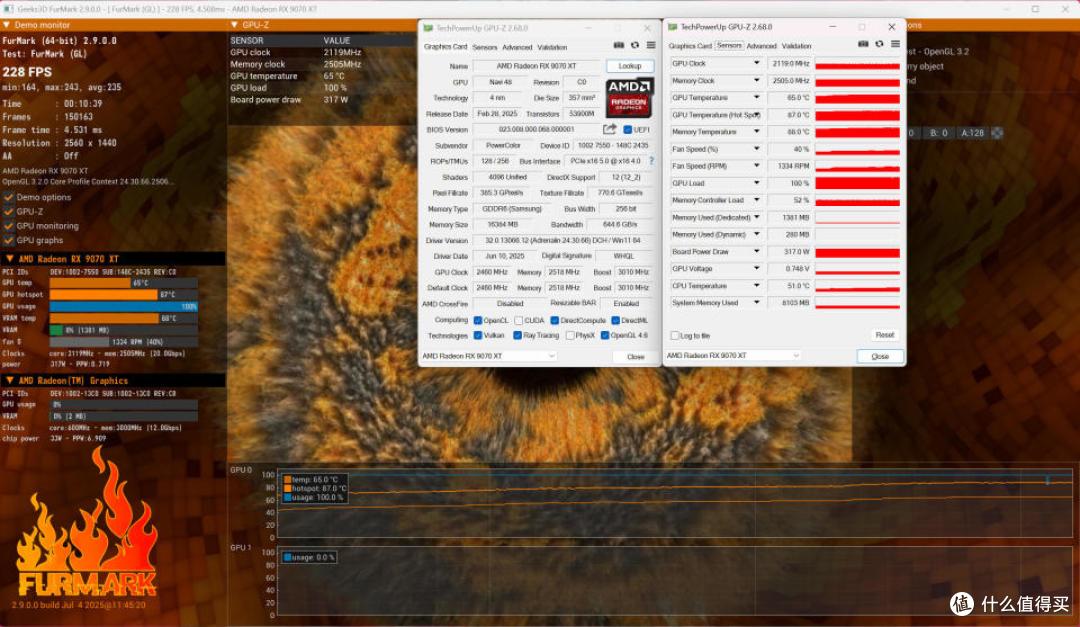This screenshot has height=627, width=1080.
Task: Open GPU selector combo in Sensors window
Action: (x=733, y=356)
